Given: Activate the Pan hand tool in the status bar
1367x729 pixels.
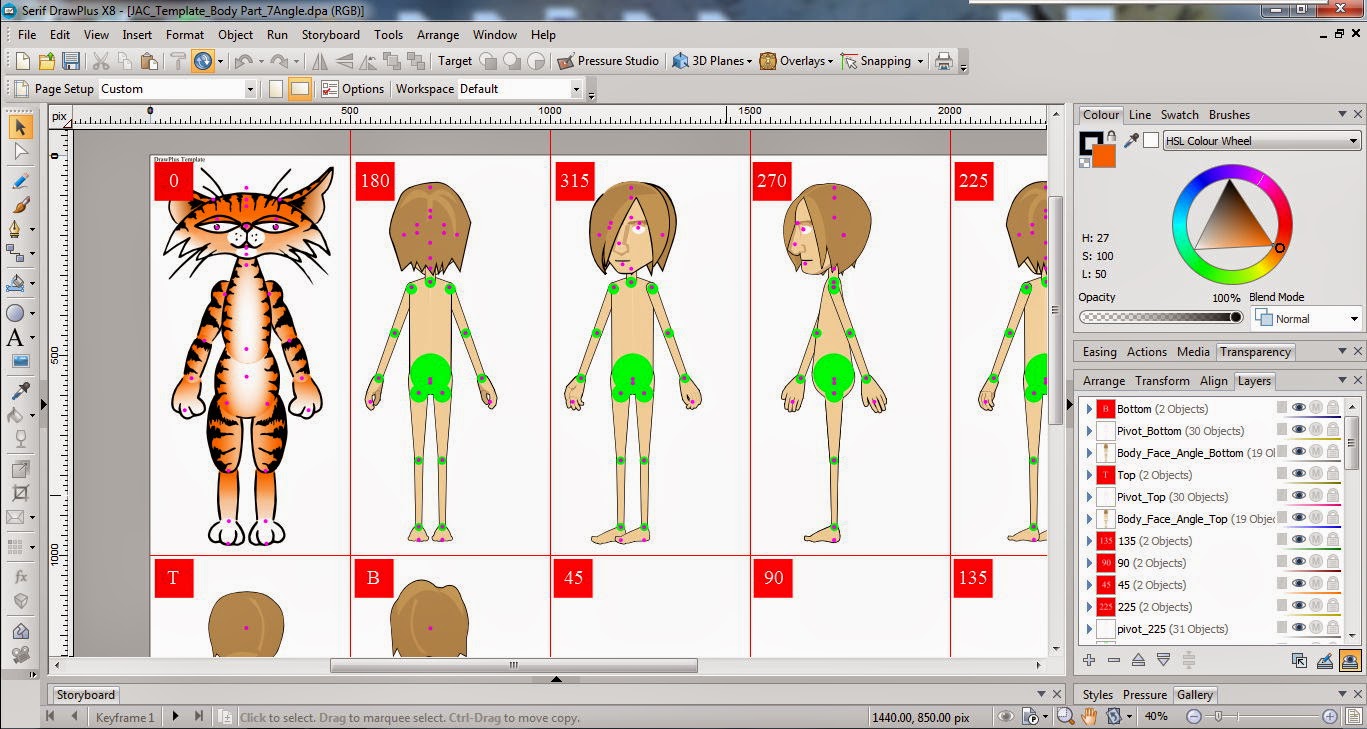Looking at the screenshot, I should [x=1088, y=716].
